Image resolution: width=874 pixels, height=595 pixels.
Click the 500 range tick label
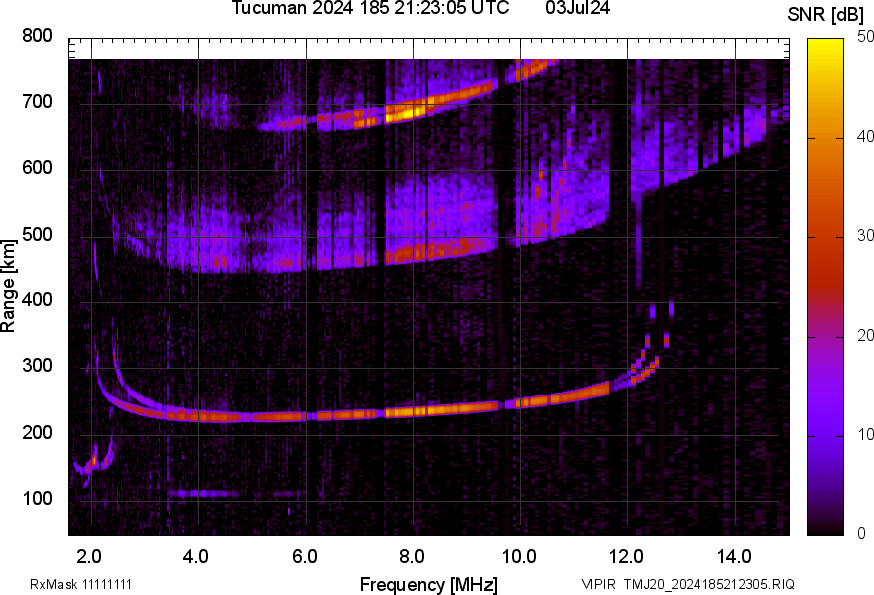[37, 234]
